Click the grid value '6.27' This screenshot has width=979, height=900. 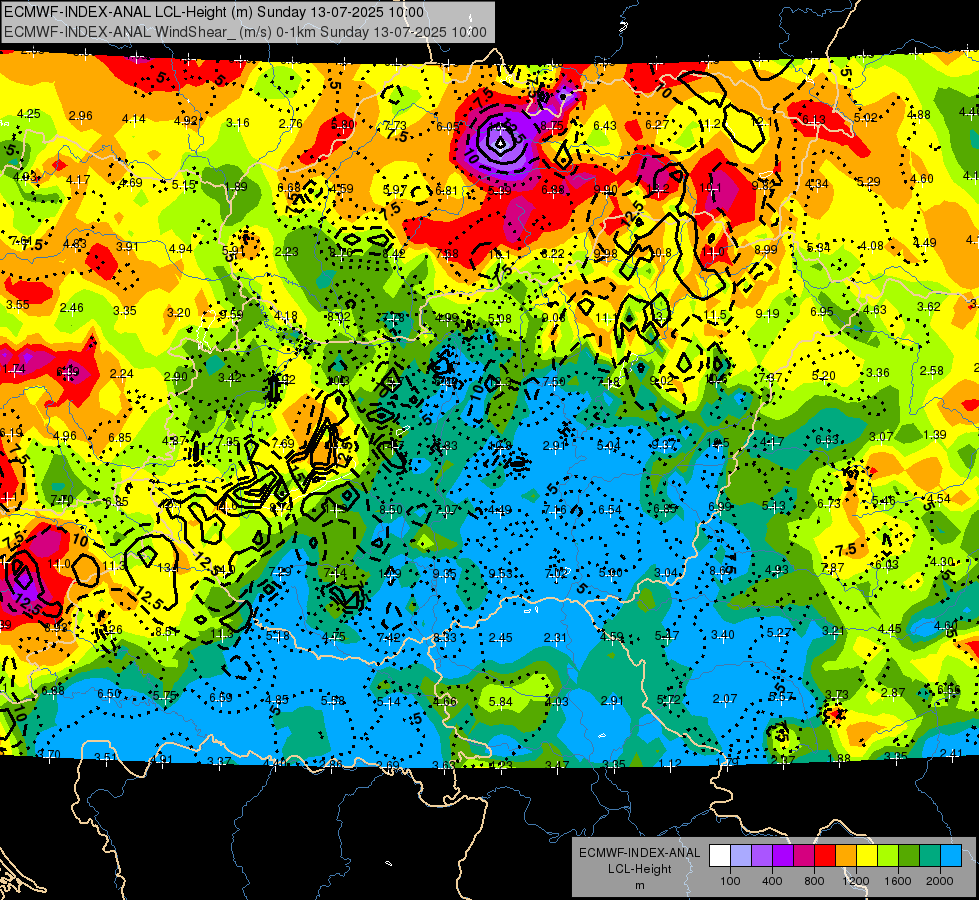657,124
